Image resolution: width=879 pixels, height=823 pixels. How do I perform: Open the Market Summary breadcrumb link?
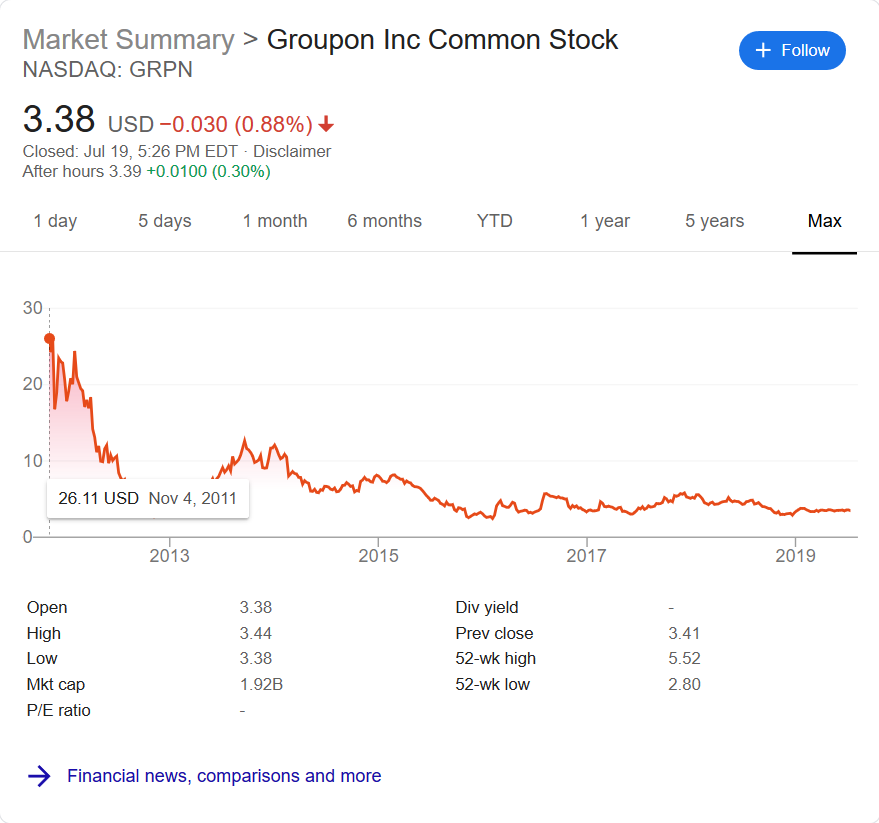(x=128, y=40)
